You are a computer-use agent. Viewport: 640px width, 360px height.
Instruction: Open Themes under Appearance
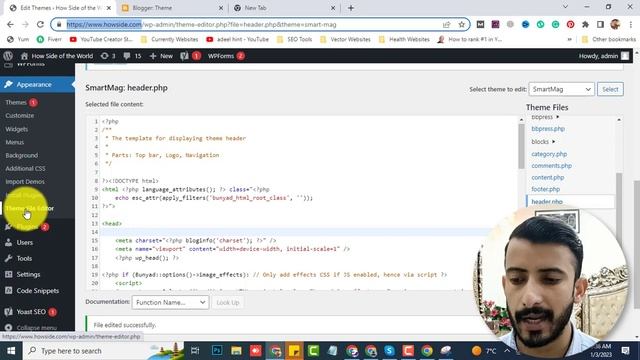(16, 102)
